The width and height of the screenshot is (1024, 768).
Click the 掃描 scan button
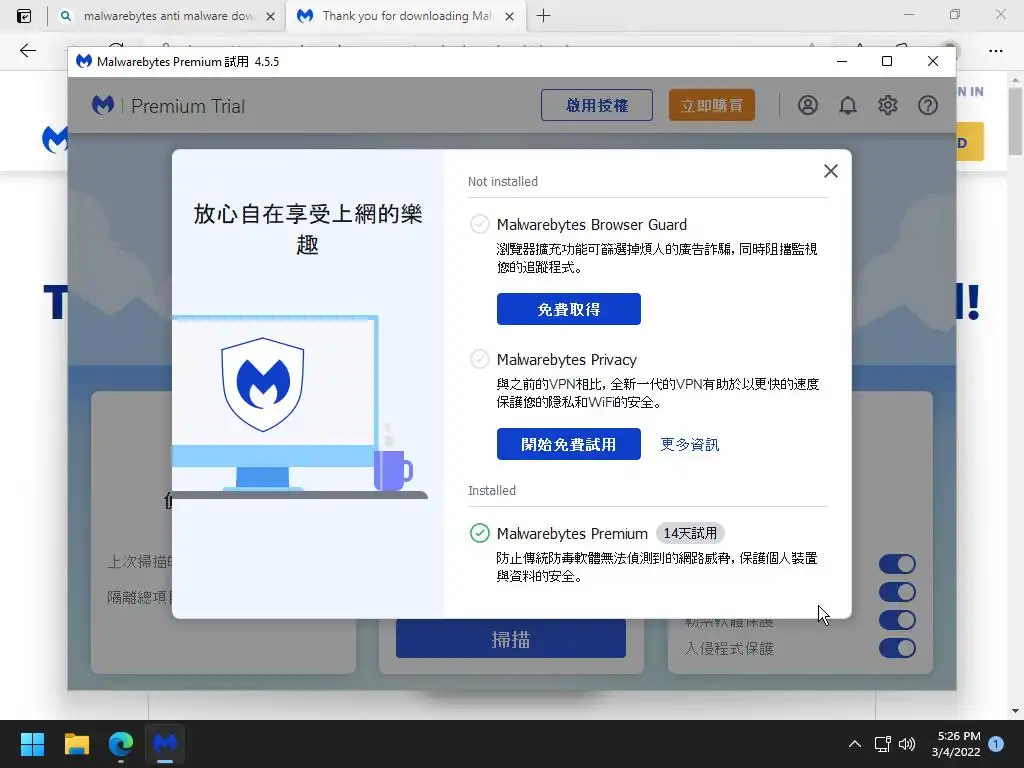point(511,639)
